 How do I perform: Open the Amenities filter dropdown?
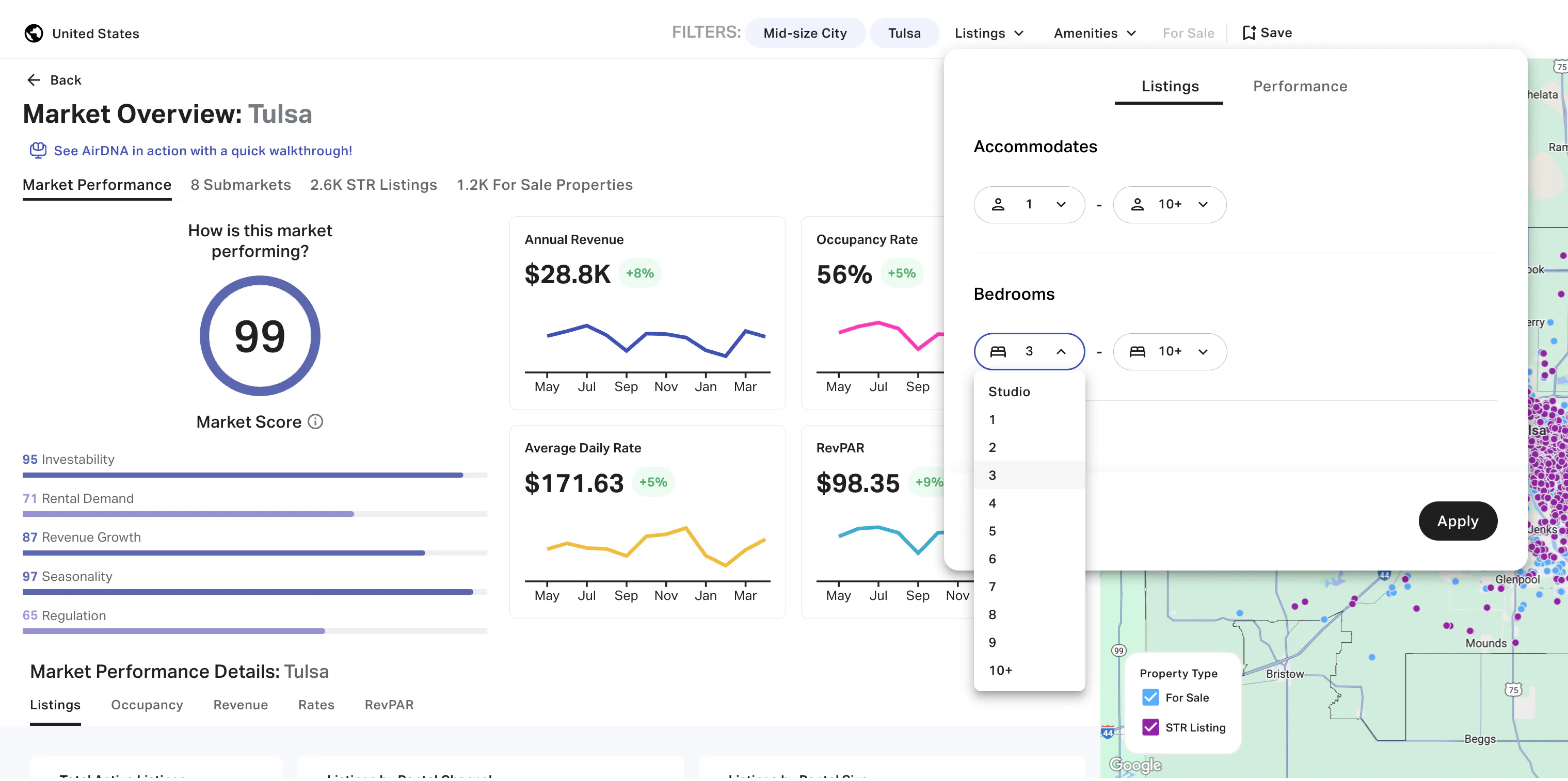[x=1094, y=34]
